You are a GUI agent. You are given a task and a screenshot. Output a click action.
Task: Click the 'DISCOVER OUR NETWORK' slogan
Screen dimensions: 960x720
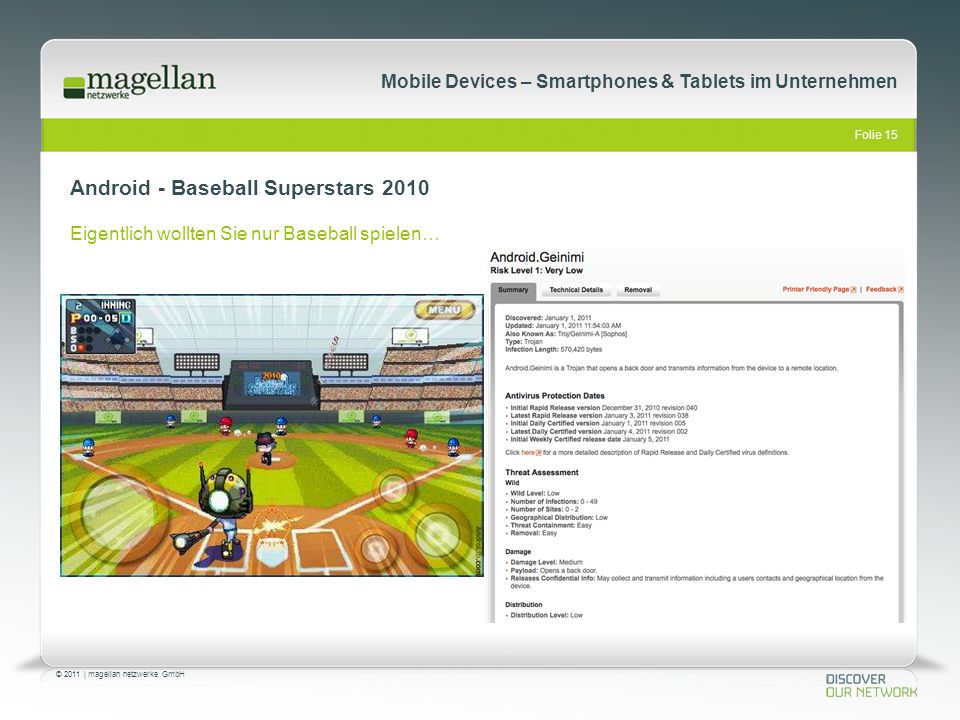pos(871,686)
